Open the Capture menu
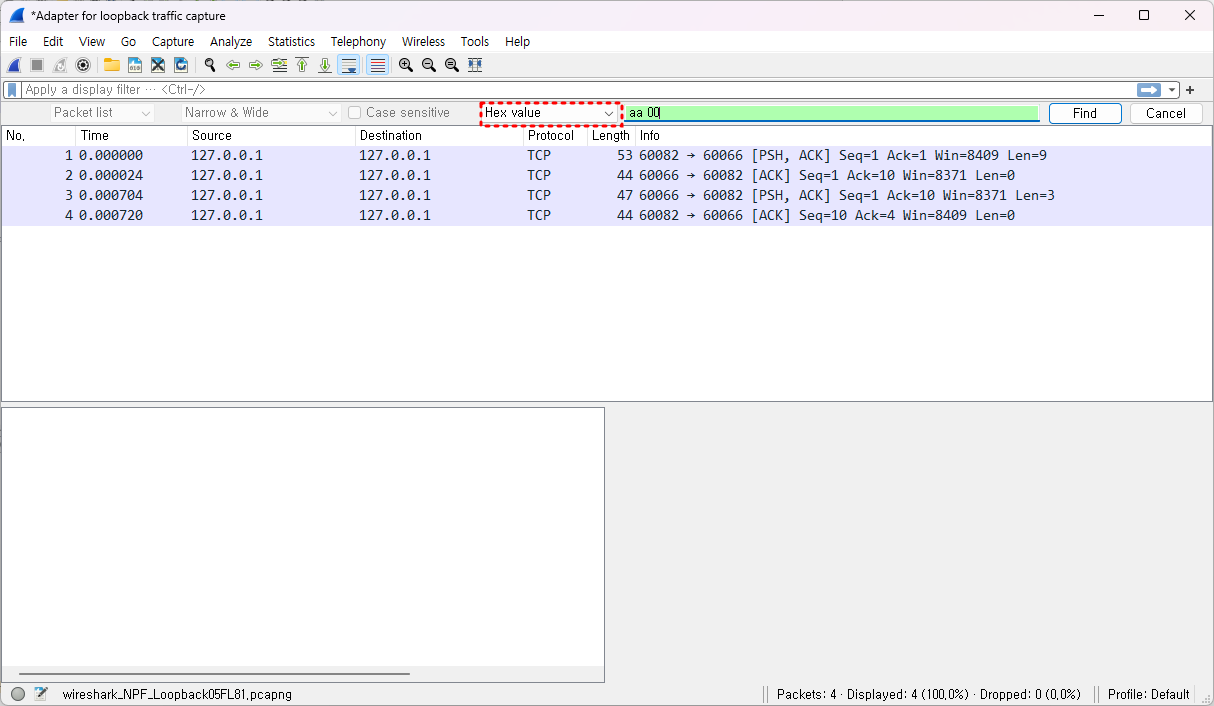The width and height of the screenshot is (1214, 706). pyautogui.click(x=173, y=42)
